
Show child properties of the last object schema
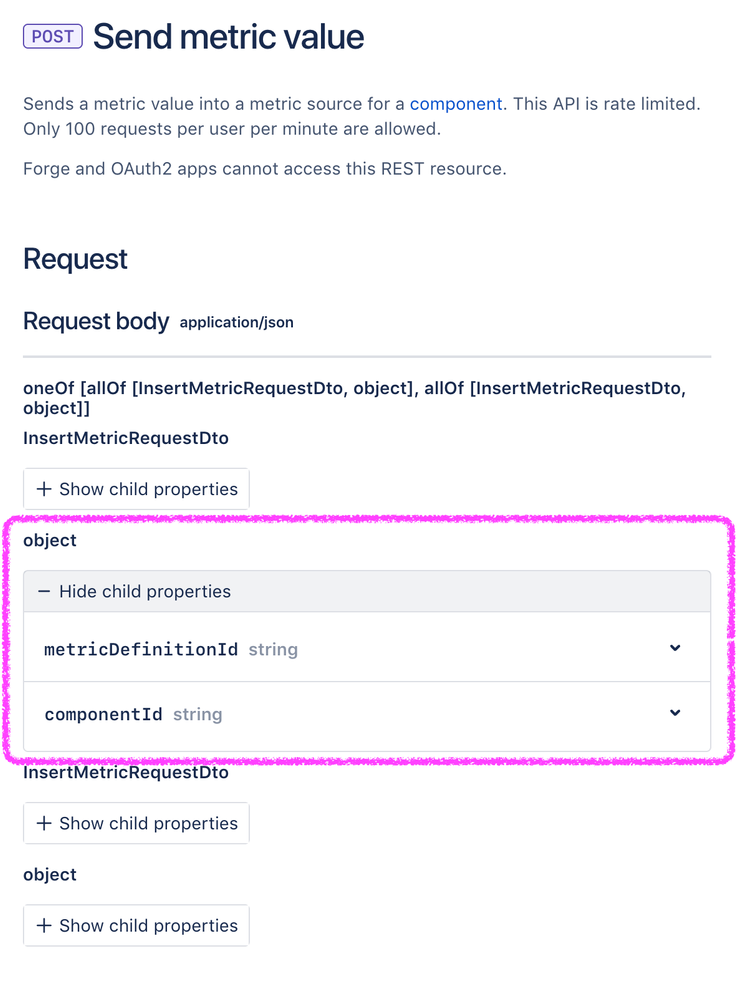coord(136,925)
